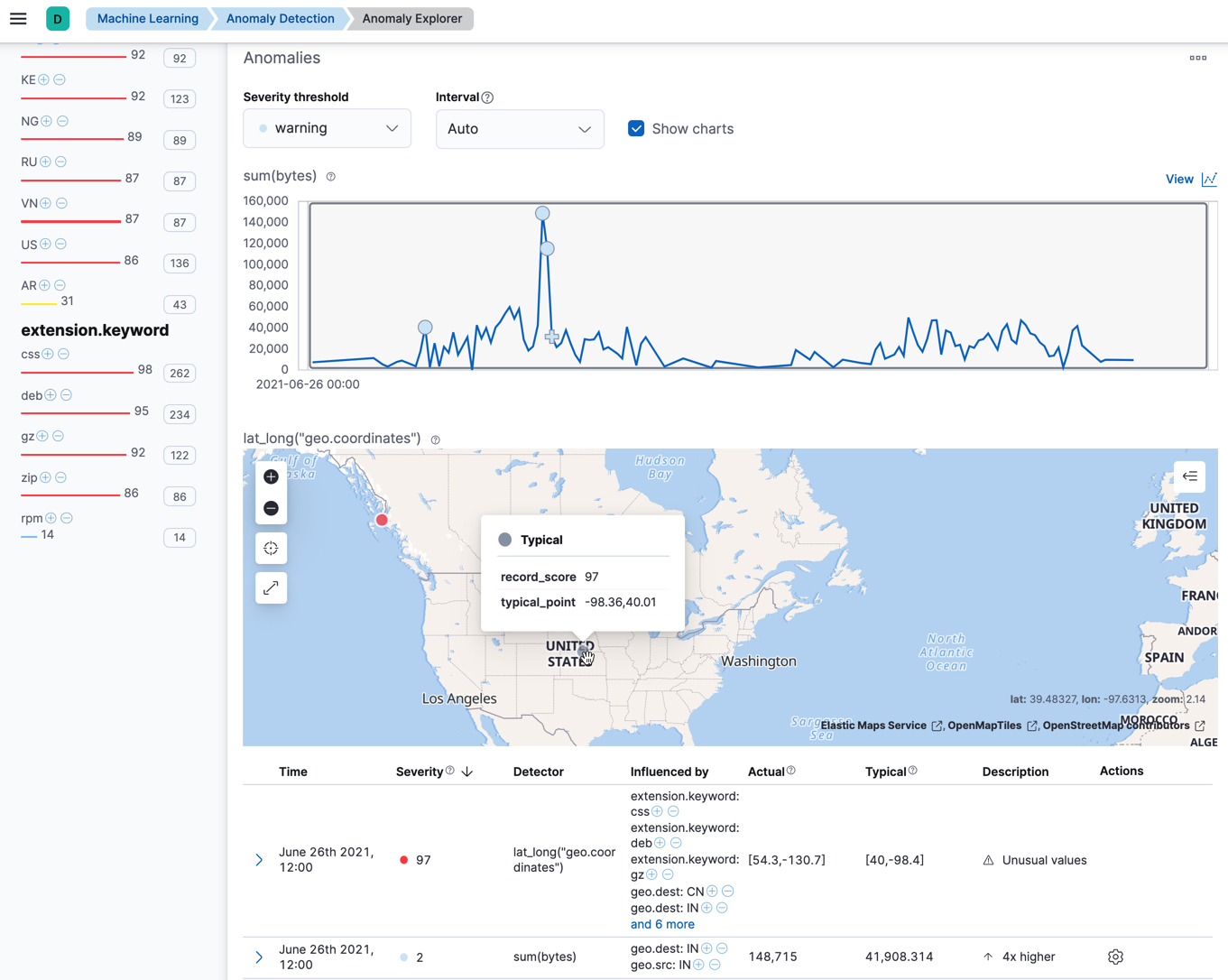Open the Interval dropdown
Viewport: 1228px width, 980px height.
point(520,128)
